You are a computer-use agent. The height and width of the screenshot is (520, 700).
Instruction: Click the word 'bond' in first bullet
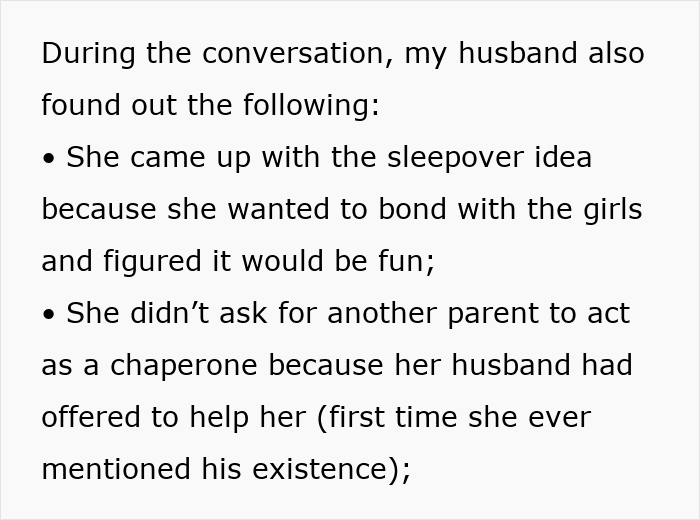pyautogui.click(x=412, y=209)
